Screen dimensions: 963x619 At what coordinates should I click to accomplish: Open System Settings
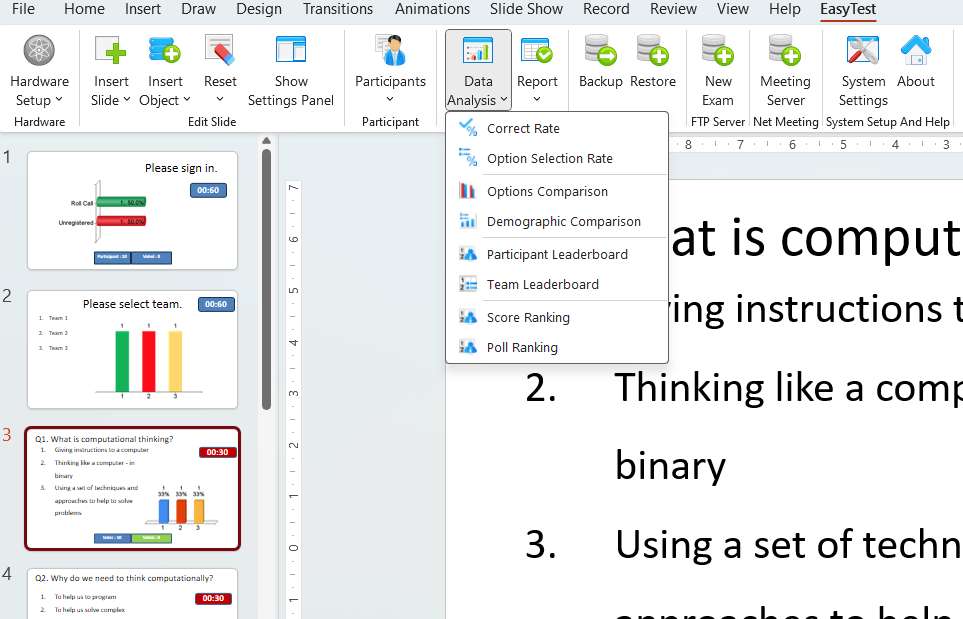[x=863, y=52]
